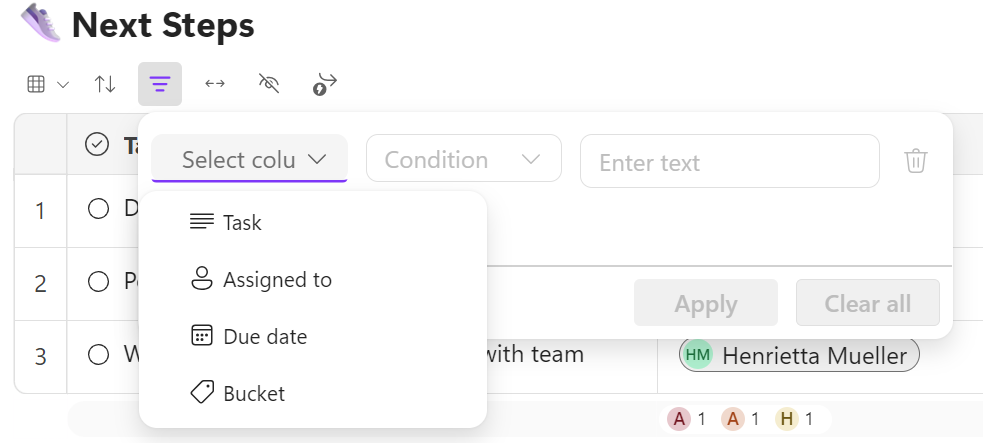Click Henrietta Mueller's HM avatar
Screen dimensions: 983x443
tap(698, 355)
